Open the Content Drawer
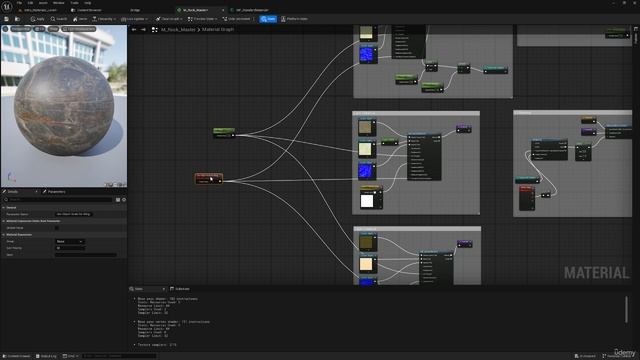640x360 pixels. click(x=16, y=356)
